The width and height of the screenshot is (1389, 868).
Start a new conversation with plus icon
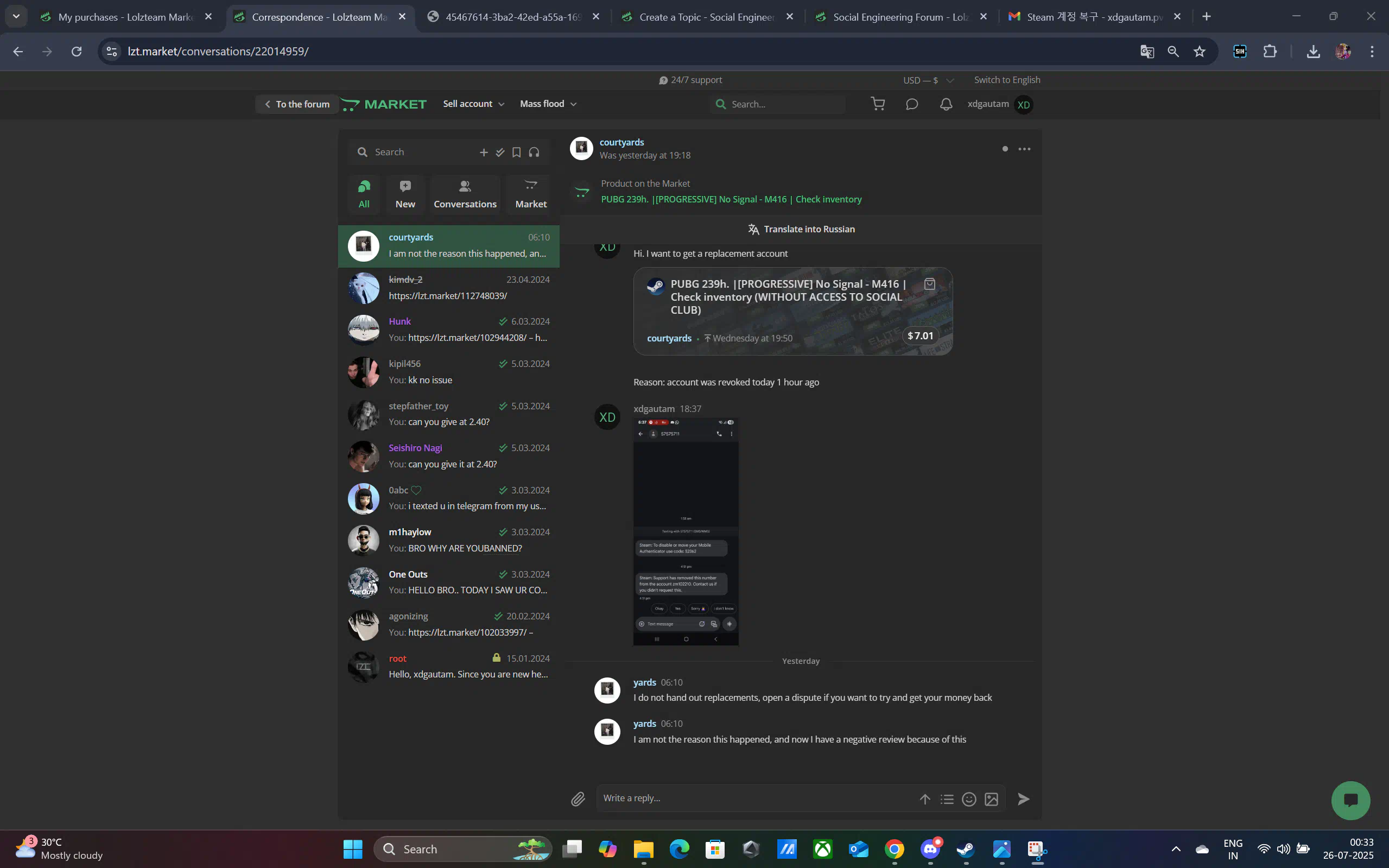(483, 152)
